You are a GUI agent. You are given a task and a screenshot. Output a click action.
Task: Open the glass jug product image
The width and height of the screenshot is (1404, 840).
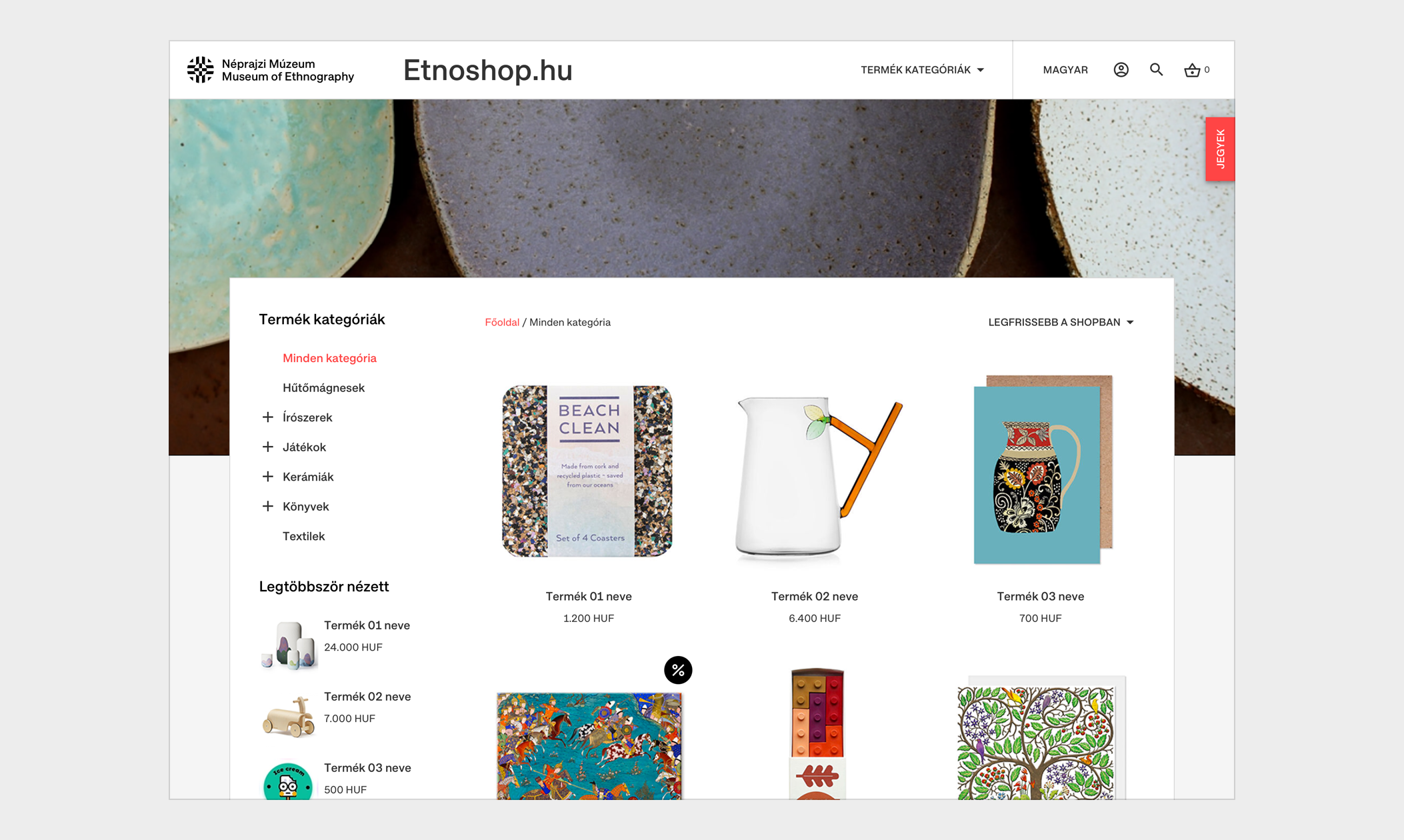coord(815,477)
